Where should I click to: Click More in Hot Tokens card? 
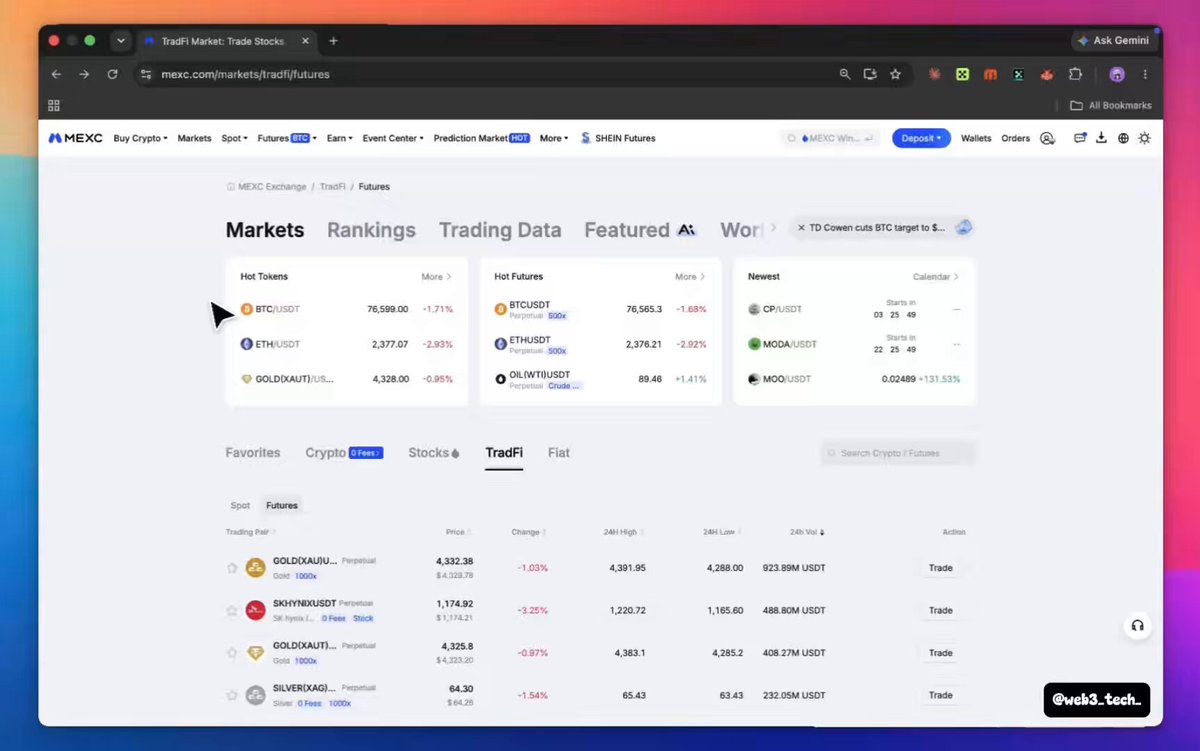coord(436,277)
